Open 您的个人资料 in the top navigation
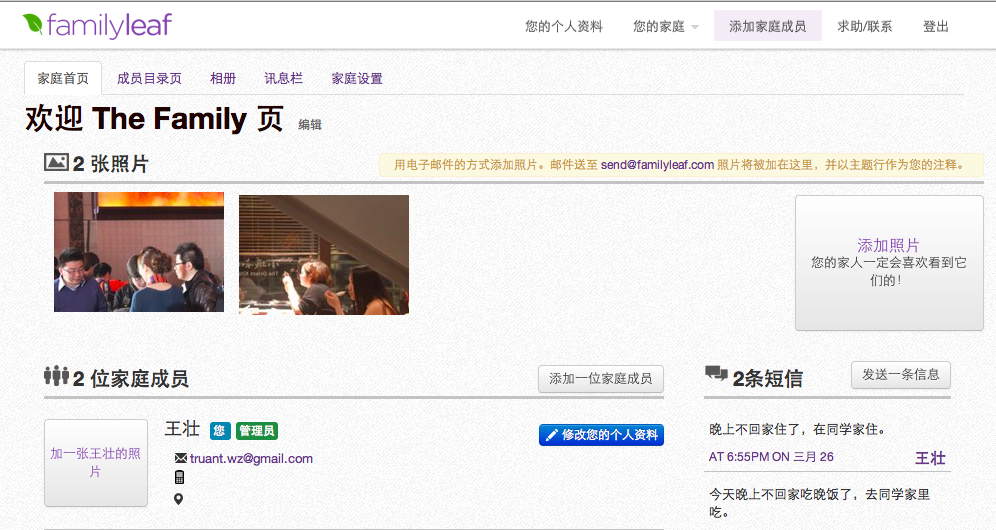 point(563,26)
